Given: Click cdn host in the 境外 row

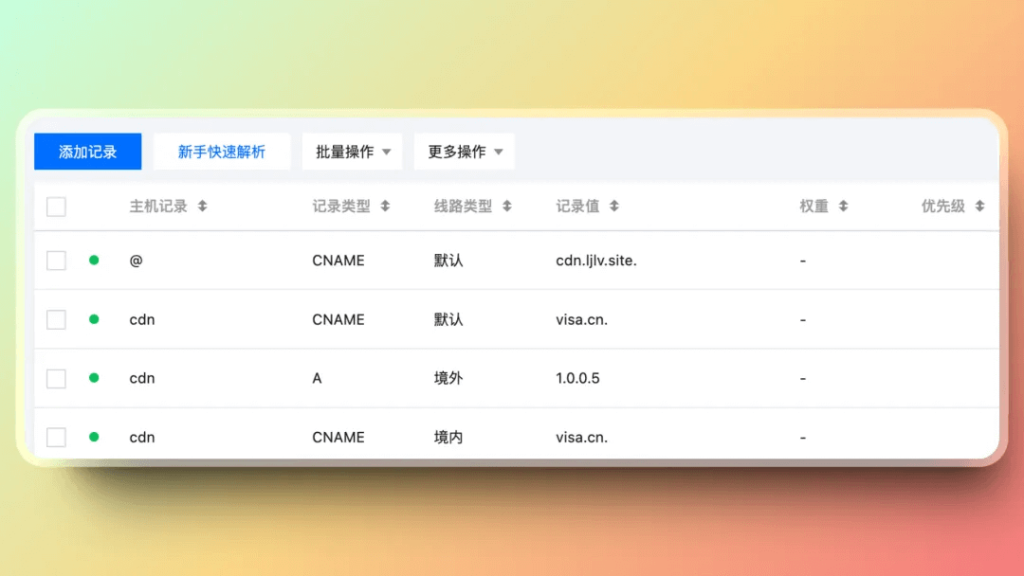Looking at the screenshot, I should click(142, 378).
